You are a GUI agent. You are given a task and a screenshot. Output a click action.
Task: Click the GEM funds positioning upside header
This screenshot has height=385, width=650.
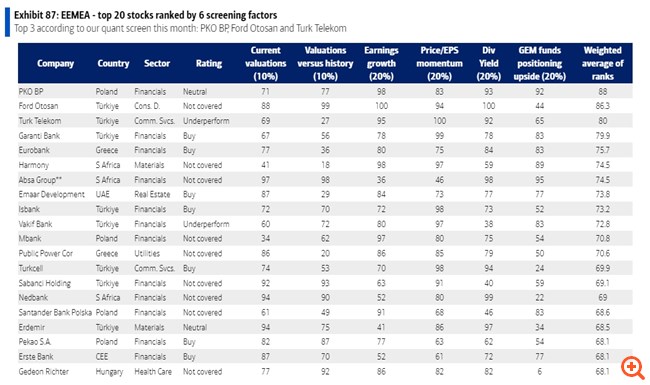click(x=539, y=63)
